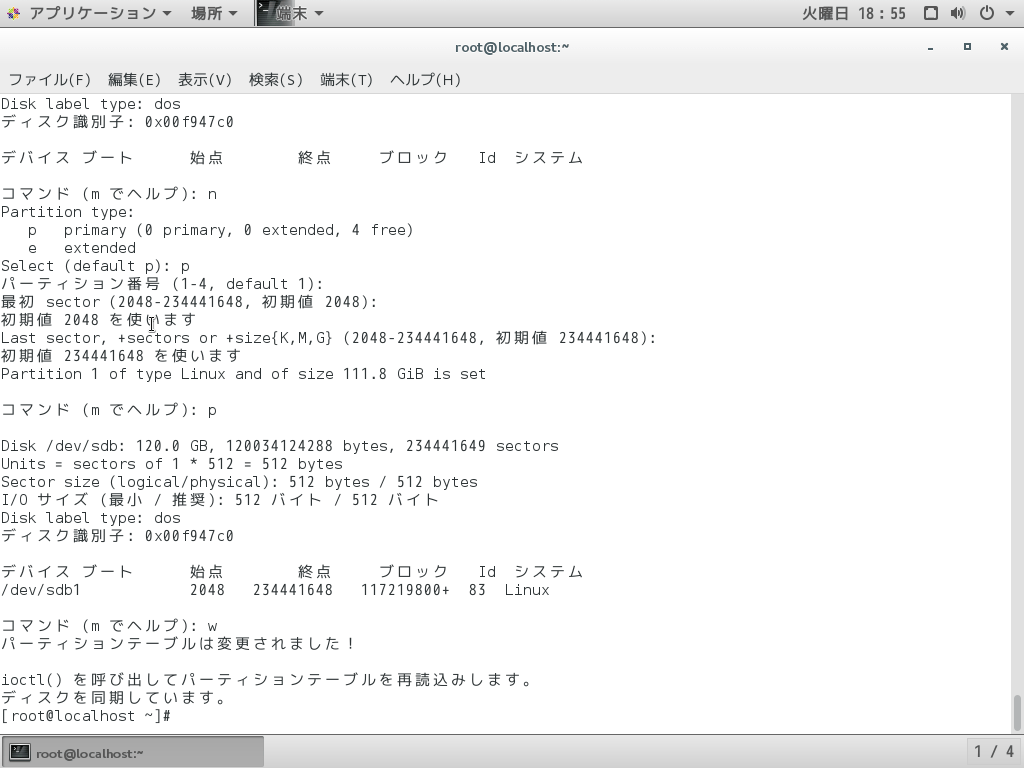Click the terminal app icon in the top panel
Screen dimensions: 1024x768
point(266,13)
